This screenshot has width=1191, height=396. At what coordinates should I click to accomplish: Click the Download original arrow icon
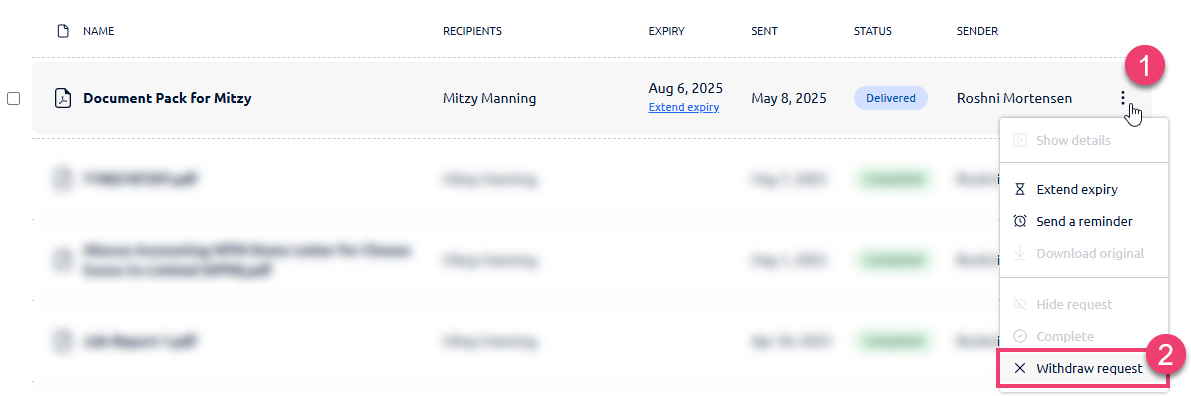tap(1020, 253)
